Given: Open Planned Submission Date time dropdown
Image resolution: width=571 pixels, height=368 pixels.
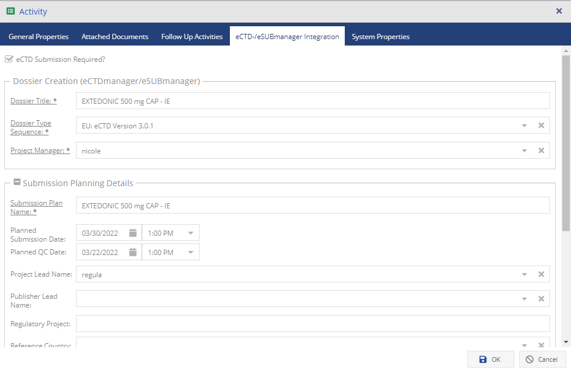Looking at the screenshot, I should 190,233.
